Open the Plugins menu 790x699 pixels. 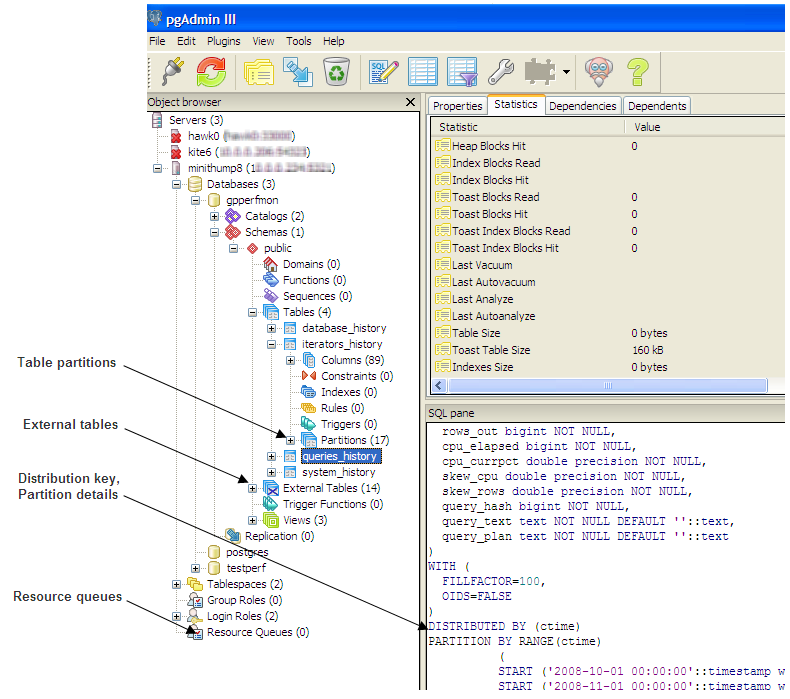coord(223,41)
